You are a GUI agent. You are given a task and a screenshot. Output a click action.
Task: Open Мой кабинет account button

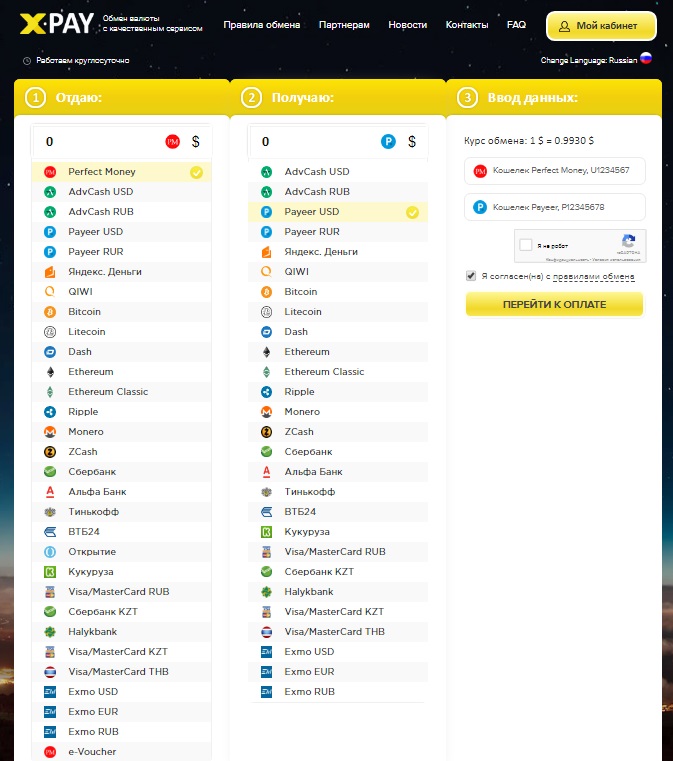point(601,26)
